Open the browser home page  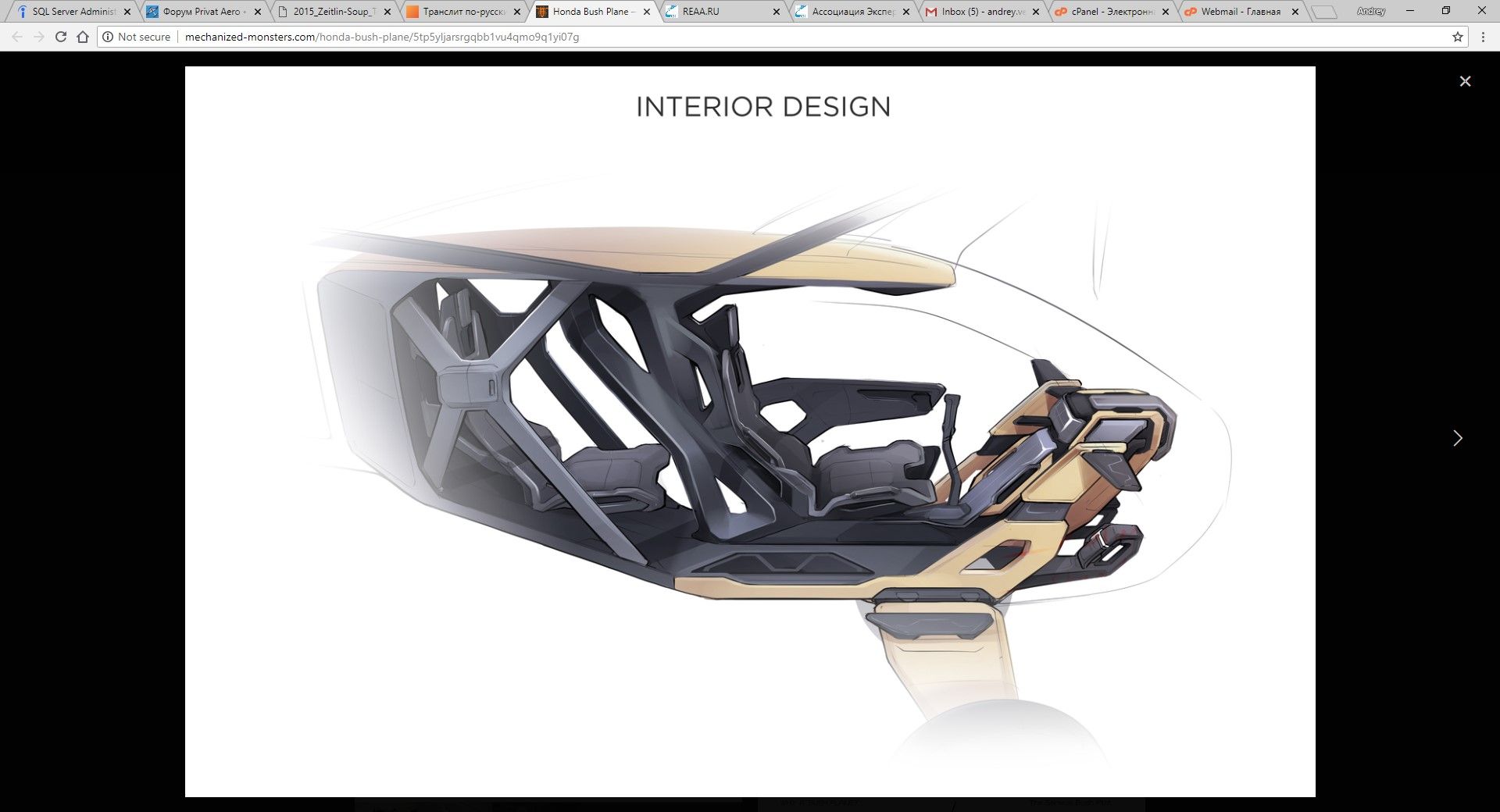pos(83,37)
